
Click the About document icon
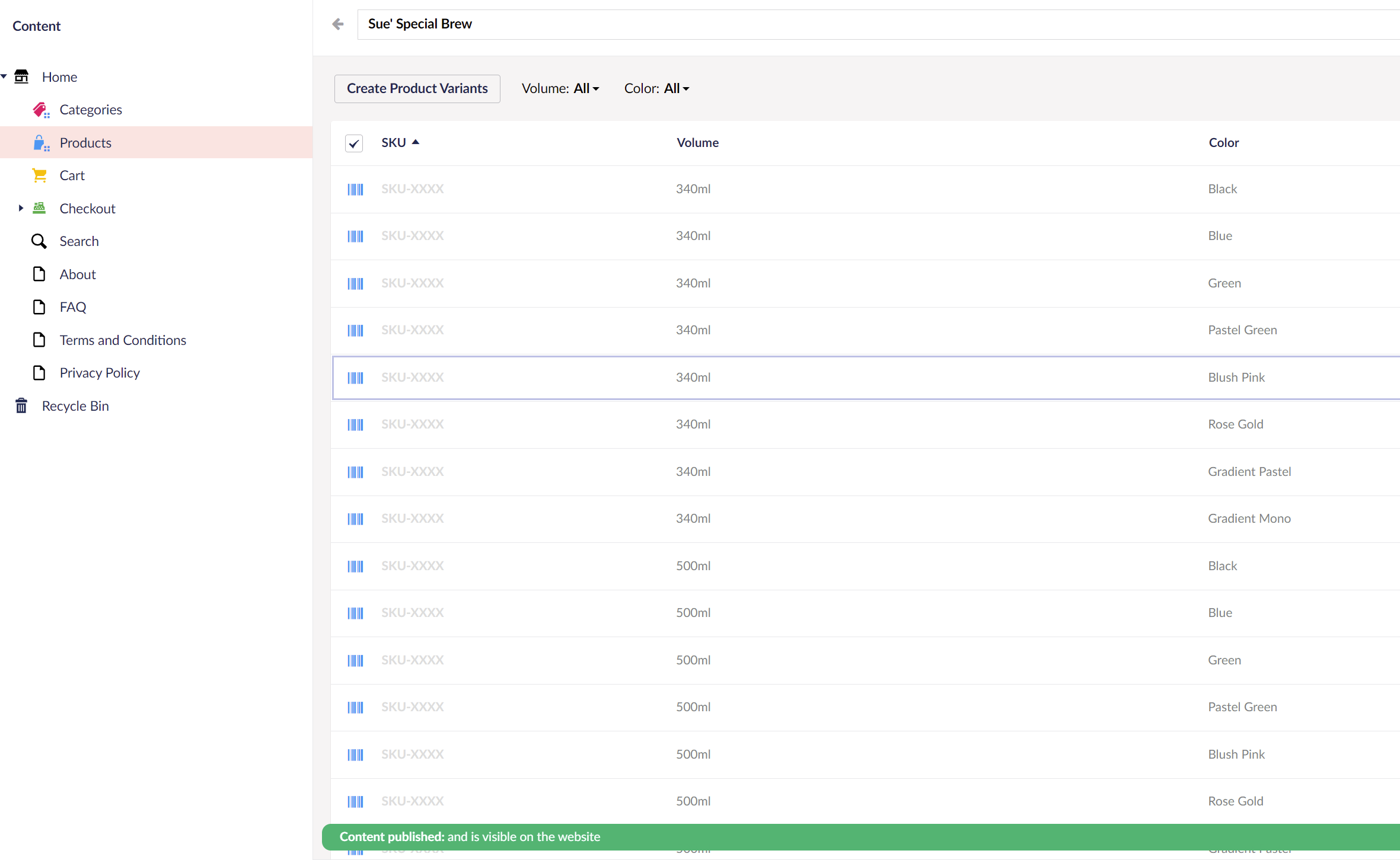(39, 274)
